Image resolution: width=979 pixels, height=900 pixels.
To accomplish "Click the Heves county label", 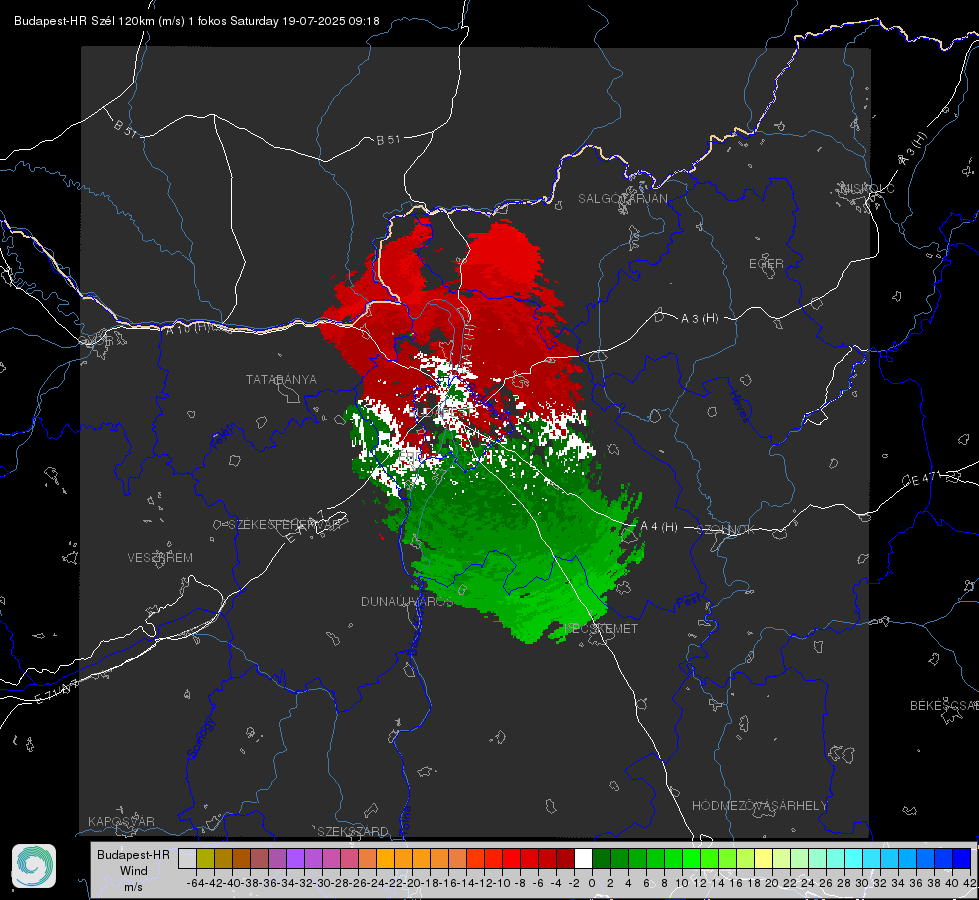I will 739,406.
